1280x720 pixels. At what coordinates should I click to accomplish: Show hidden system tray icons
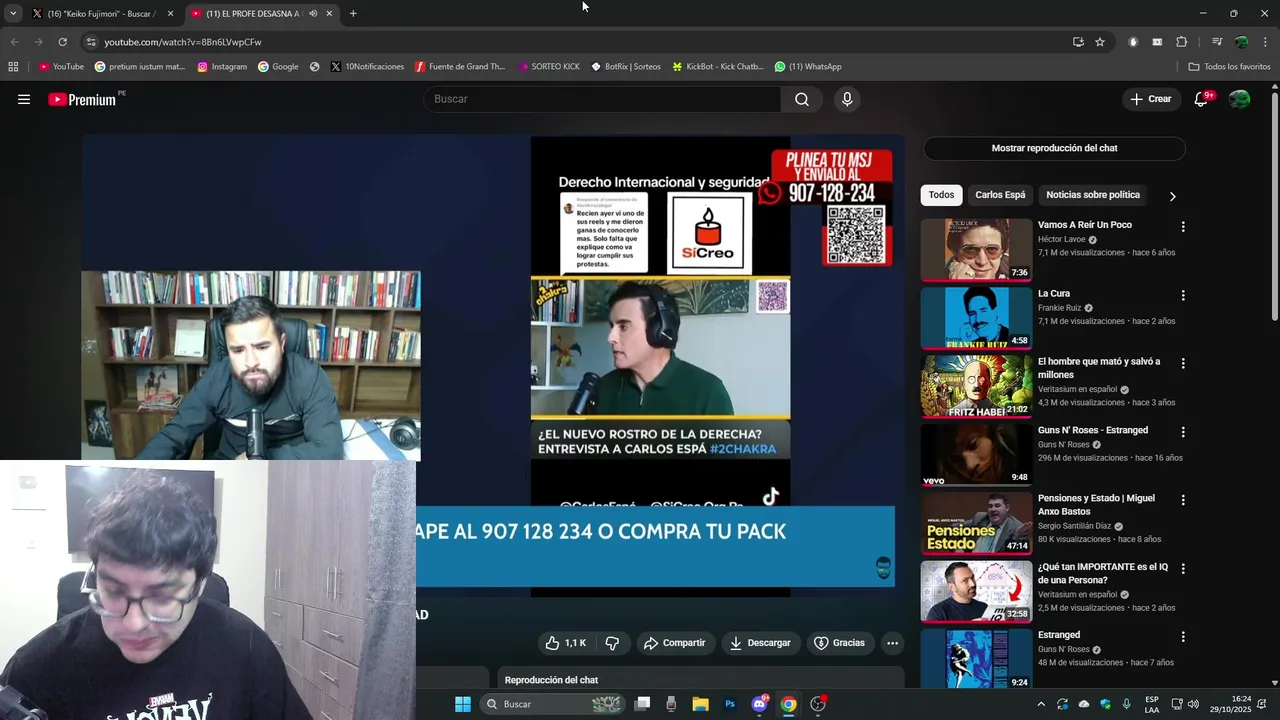(1041, 704)
